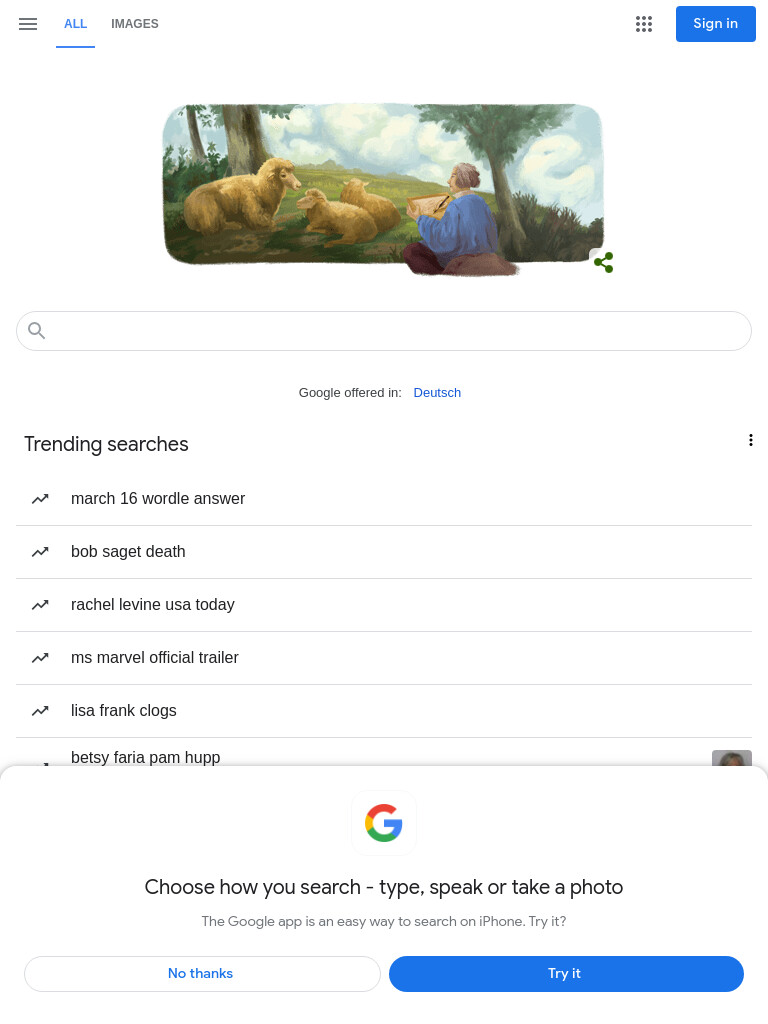The image size is (768, 1024).
Task: Open the sheep painter Google Doodle
Action: tap(383, 189)
